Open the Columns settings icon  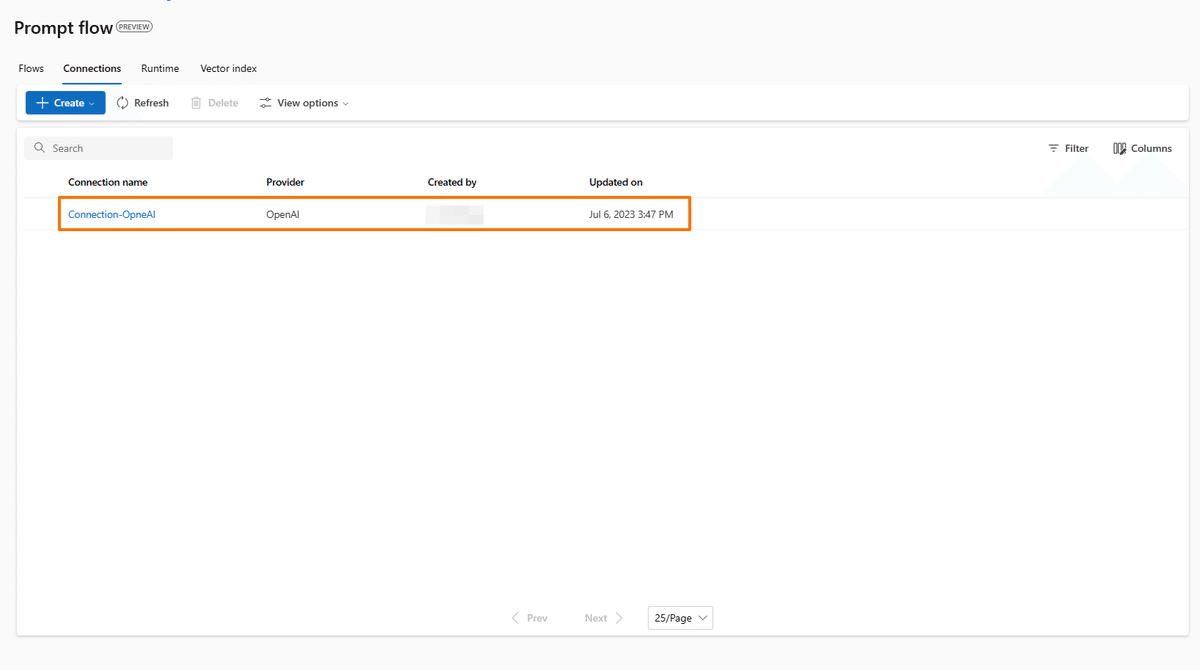[1119, 148]
